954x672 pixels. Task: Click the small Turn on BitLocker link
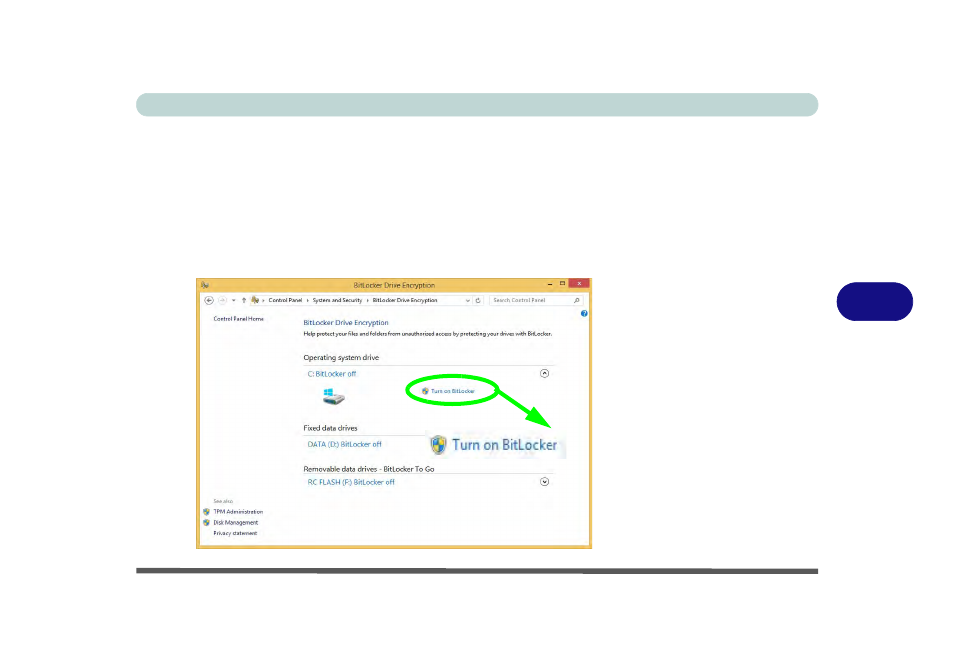(x=453, y=391)
